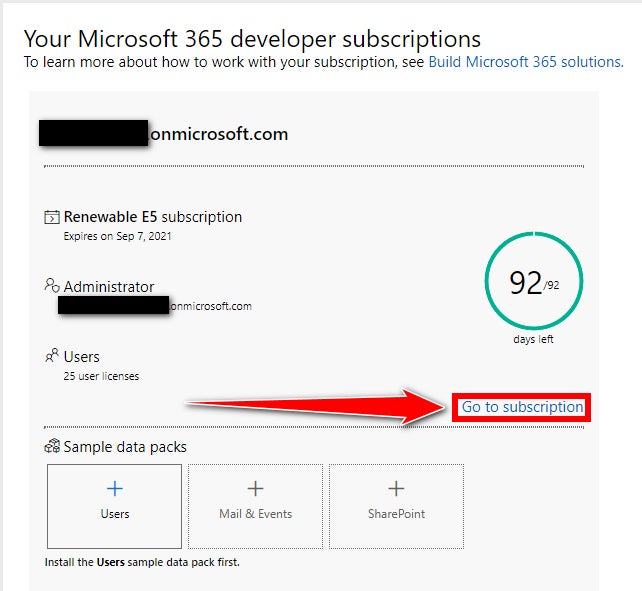Click the Renewable E5 subscription heading
The width and height of the screenshot is (642, 591).
tap(153, 217)
